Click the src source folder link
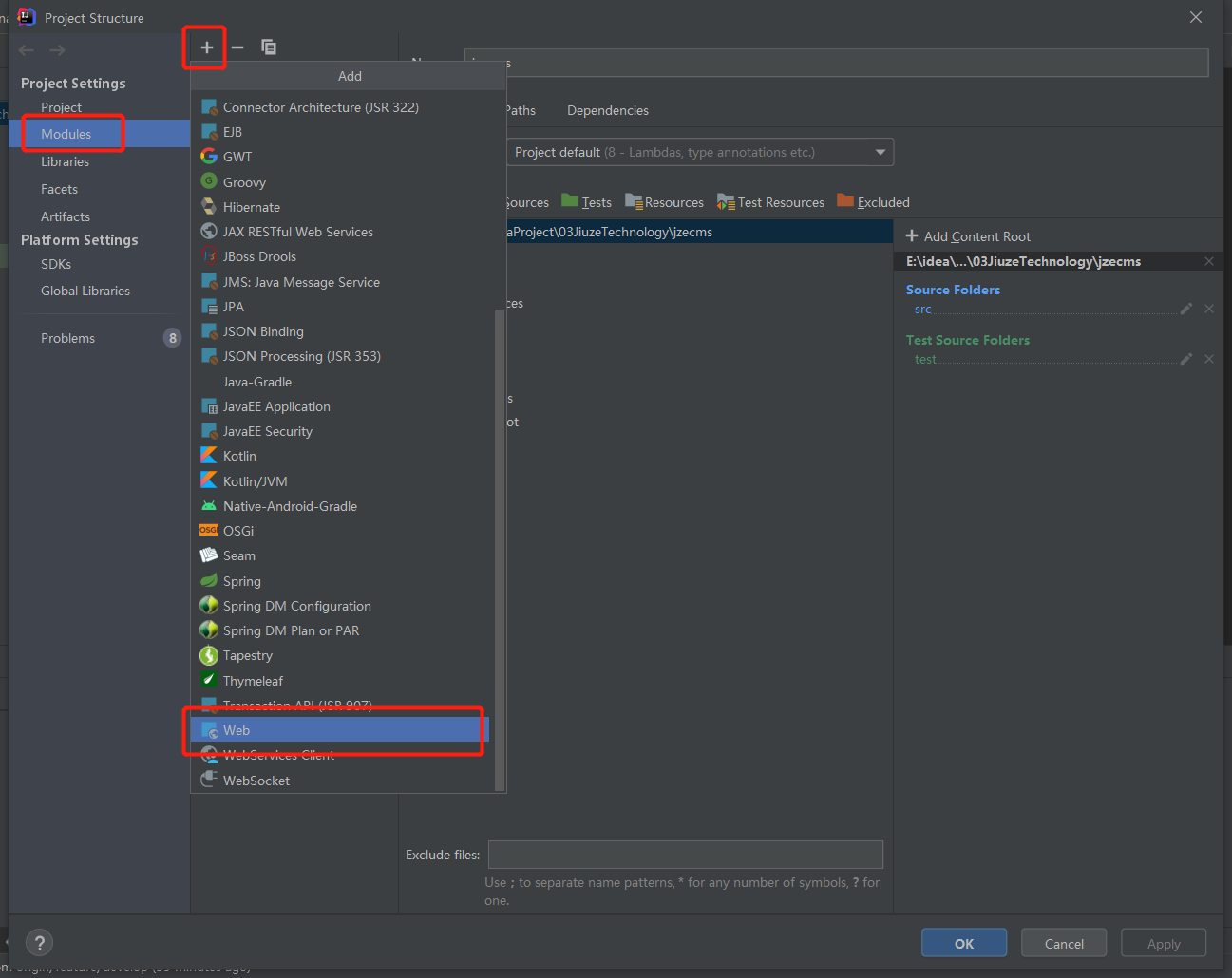1232x978 pixels. click(922, 309)
